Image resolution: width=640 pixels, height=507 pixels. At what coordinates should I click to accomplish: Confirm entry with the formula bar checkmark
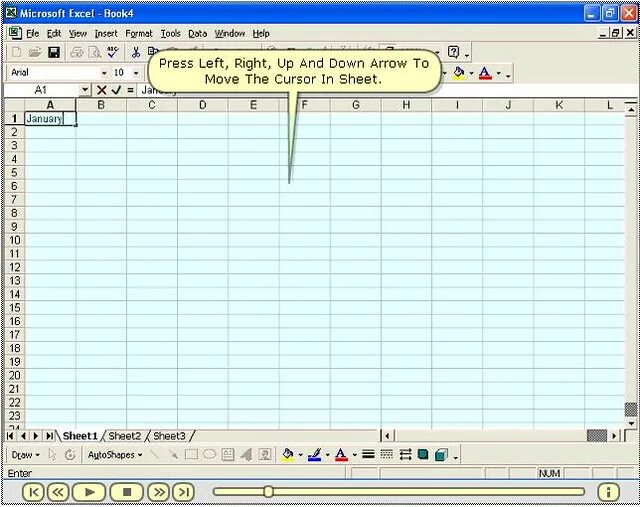116,90
